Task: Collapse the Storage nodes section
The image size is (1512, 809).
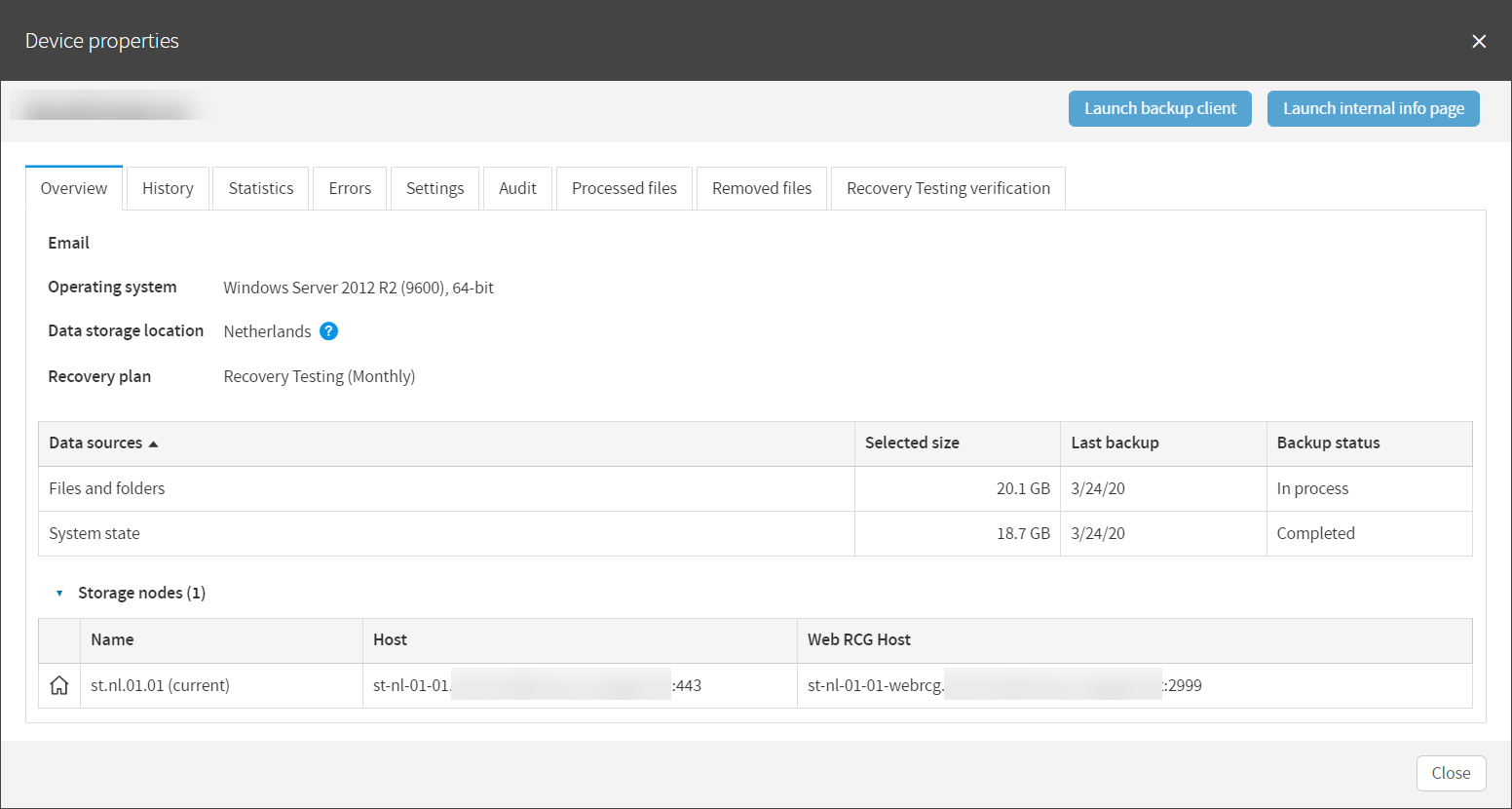Action: 59,593
